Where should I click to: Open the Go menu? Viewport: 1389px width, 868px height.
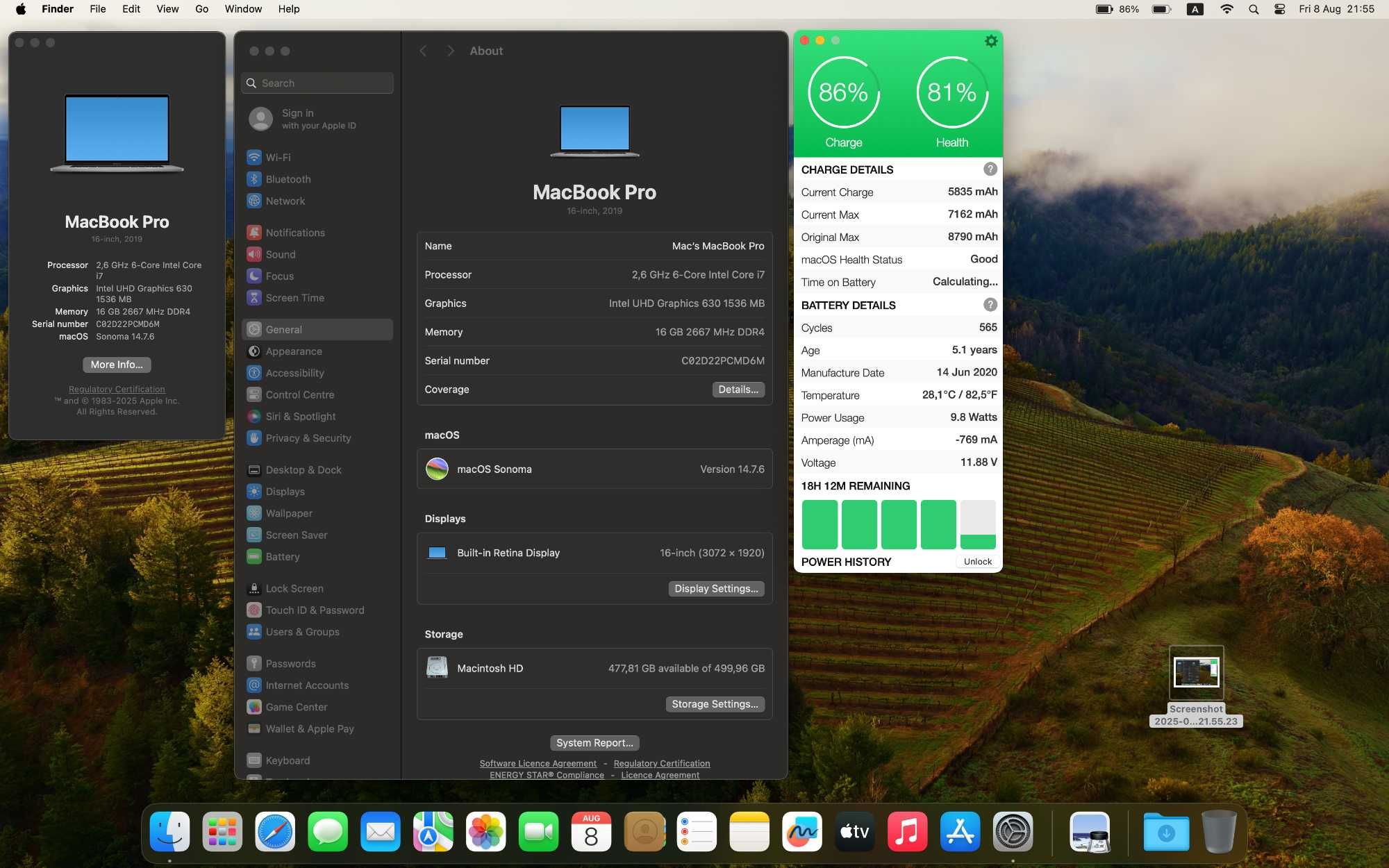coord(201,9)
